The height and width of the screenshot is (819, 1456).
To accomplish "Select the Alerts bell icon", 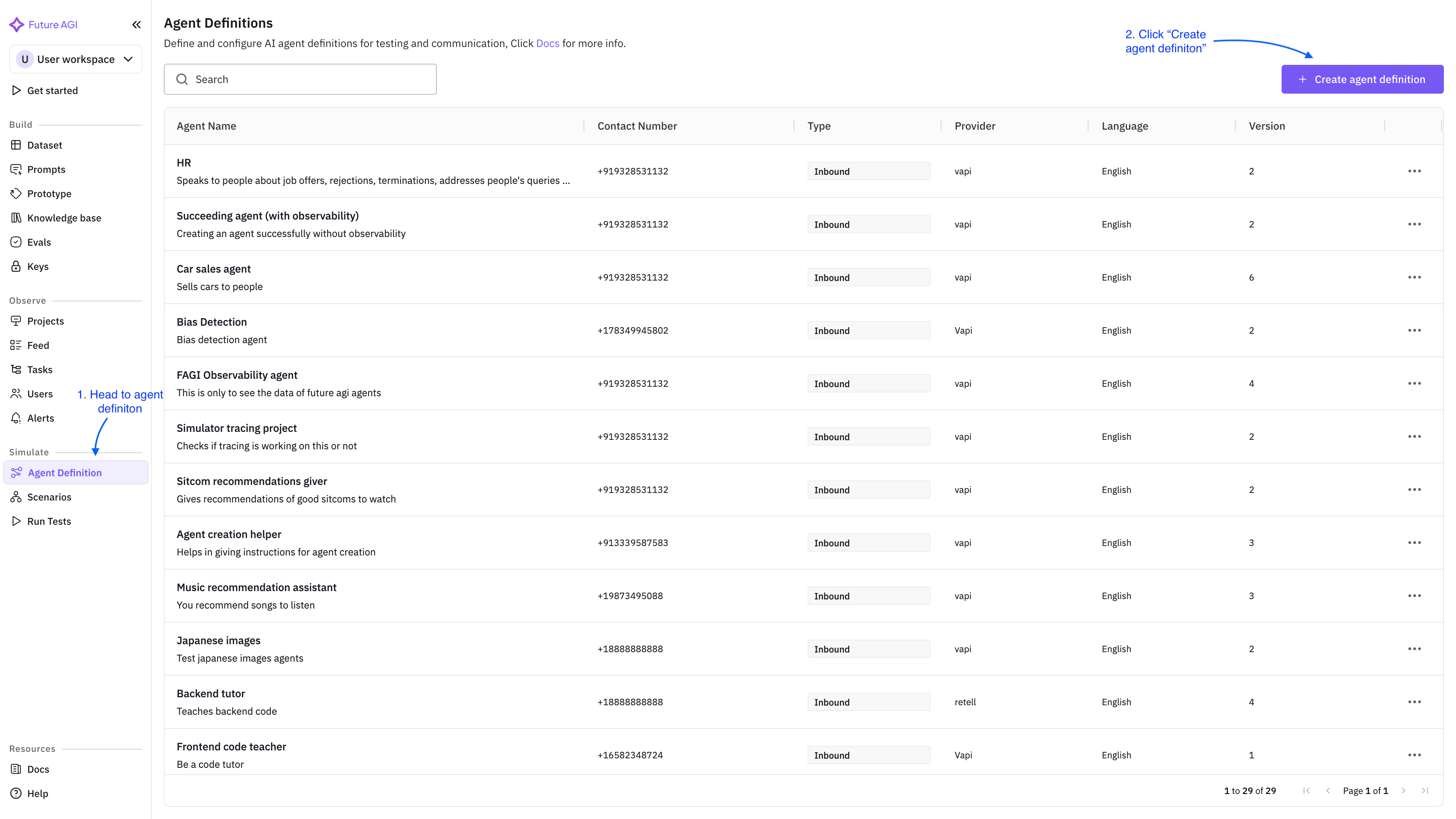I will click(16, 418).
